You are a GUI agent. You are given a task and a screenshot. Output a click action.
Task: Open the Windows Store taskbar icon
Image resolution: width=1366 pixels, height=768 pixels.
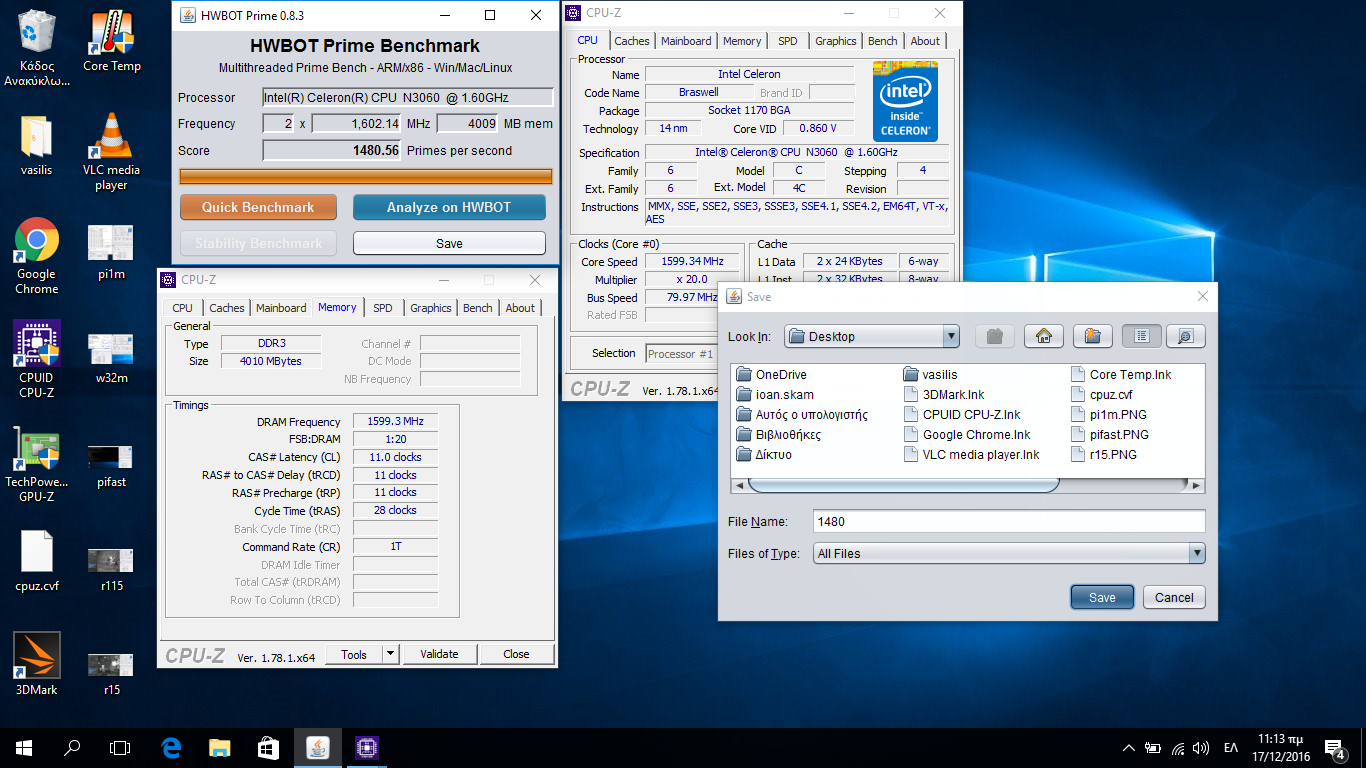coord(268,747)
